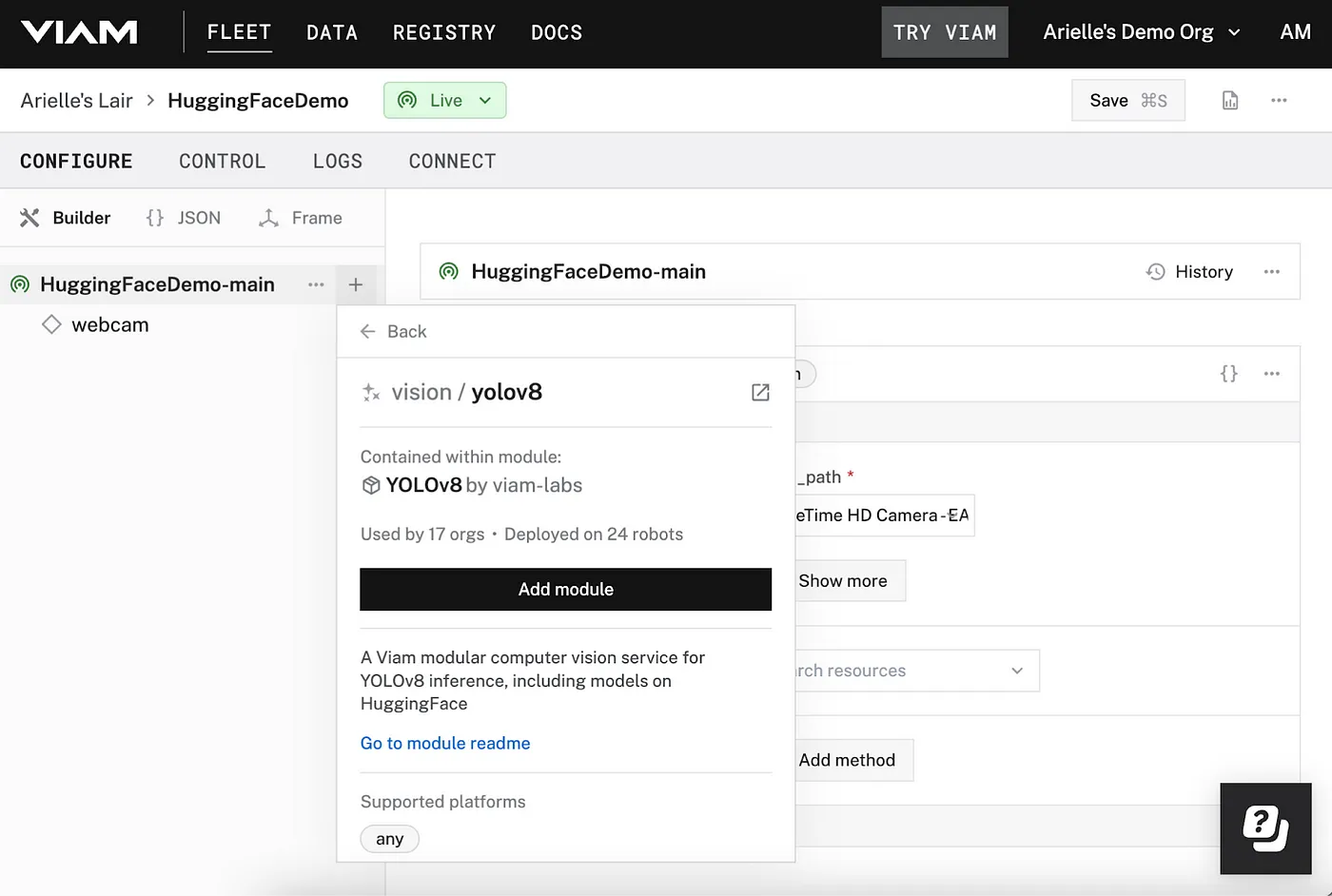Expand Arielle's Demo Org dropdown
The image size is (1332, 896).
1142,32
